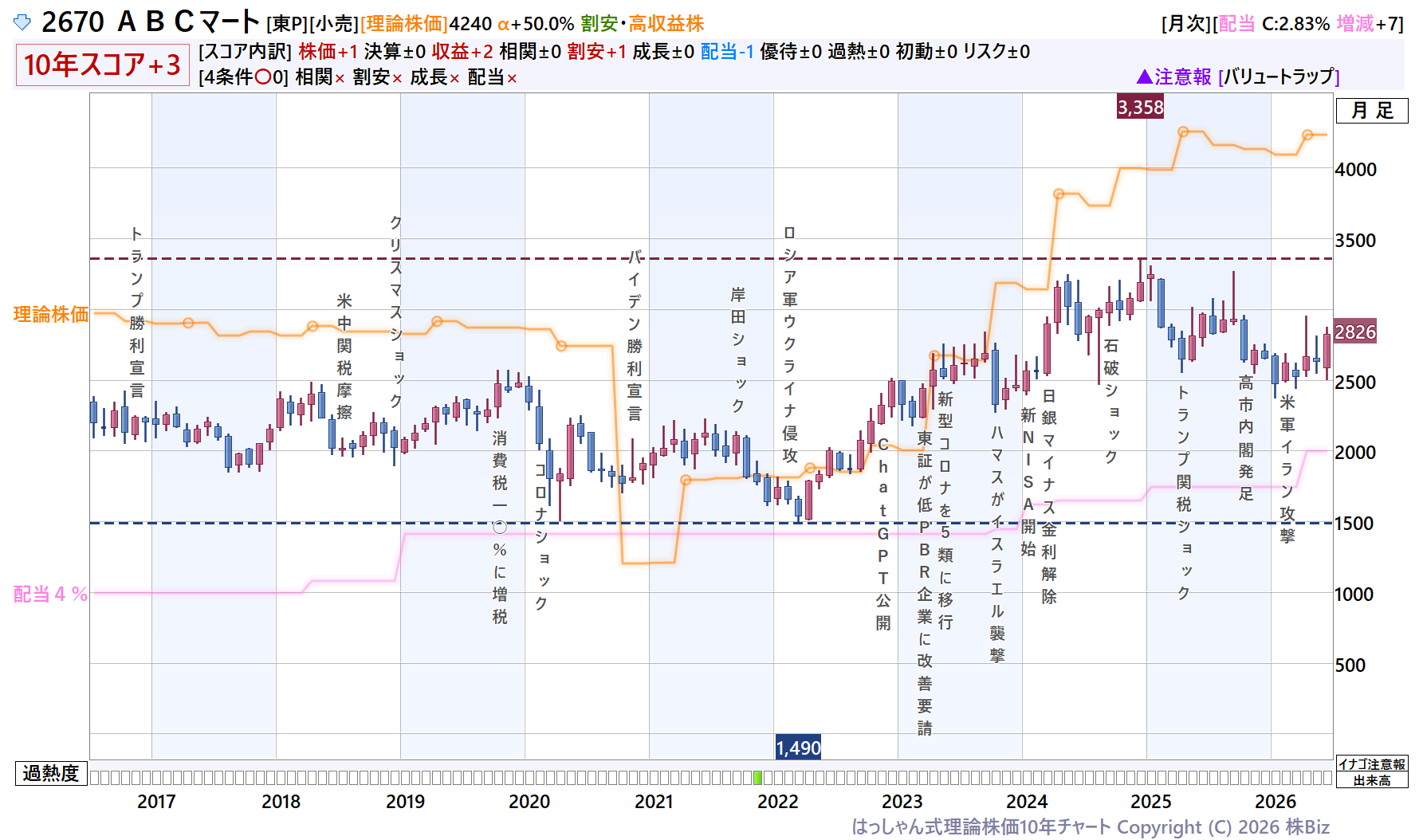Click the 2826 current price tag
1419x840 pixels.
point(1355,332)
